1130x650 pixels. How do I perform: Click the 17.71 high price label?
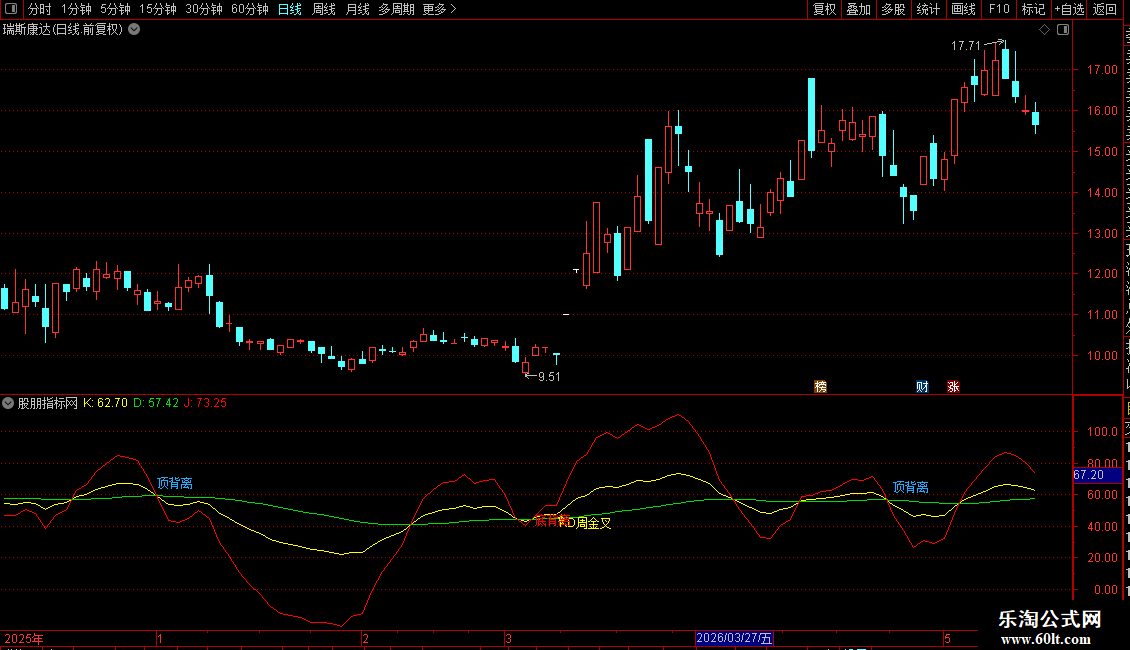click(966, 45)
